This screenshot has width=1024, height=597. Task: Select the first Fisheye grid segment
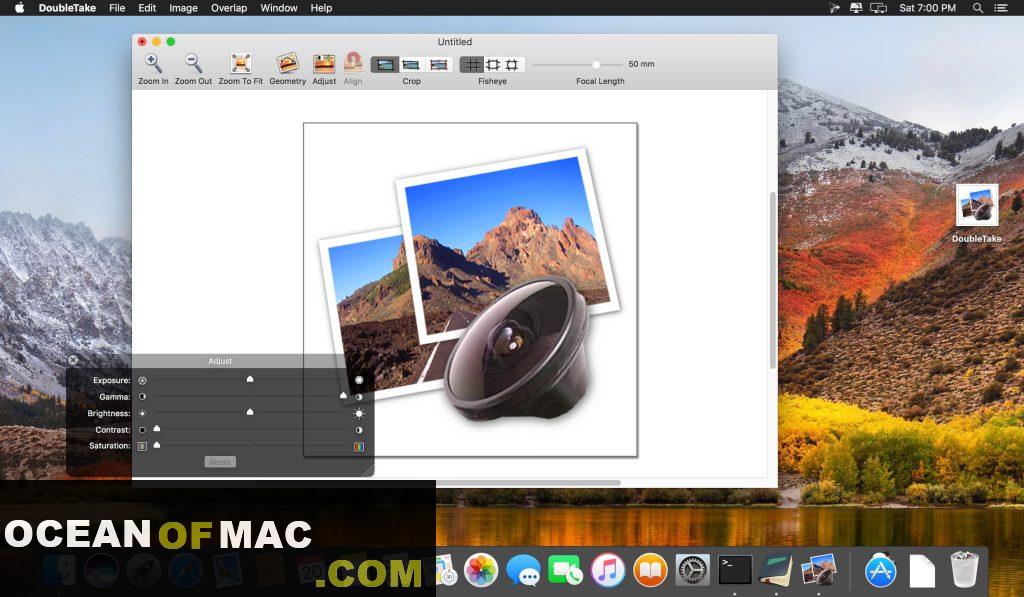click(472, 64)
